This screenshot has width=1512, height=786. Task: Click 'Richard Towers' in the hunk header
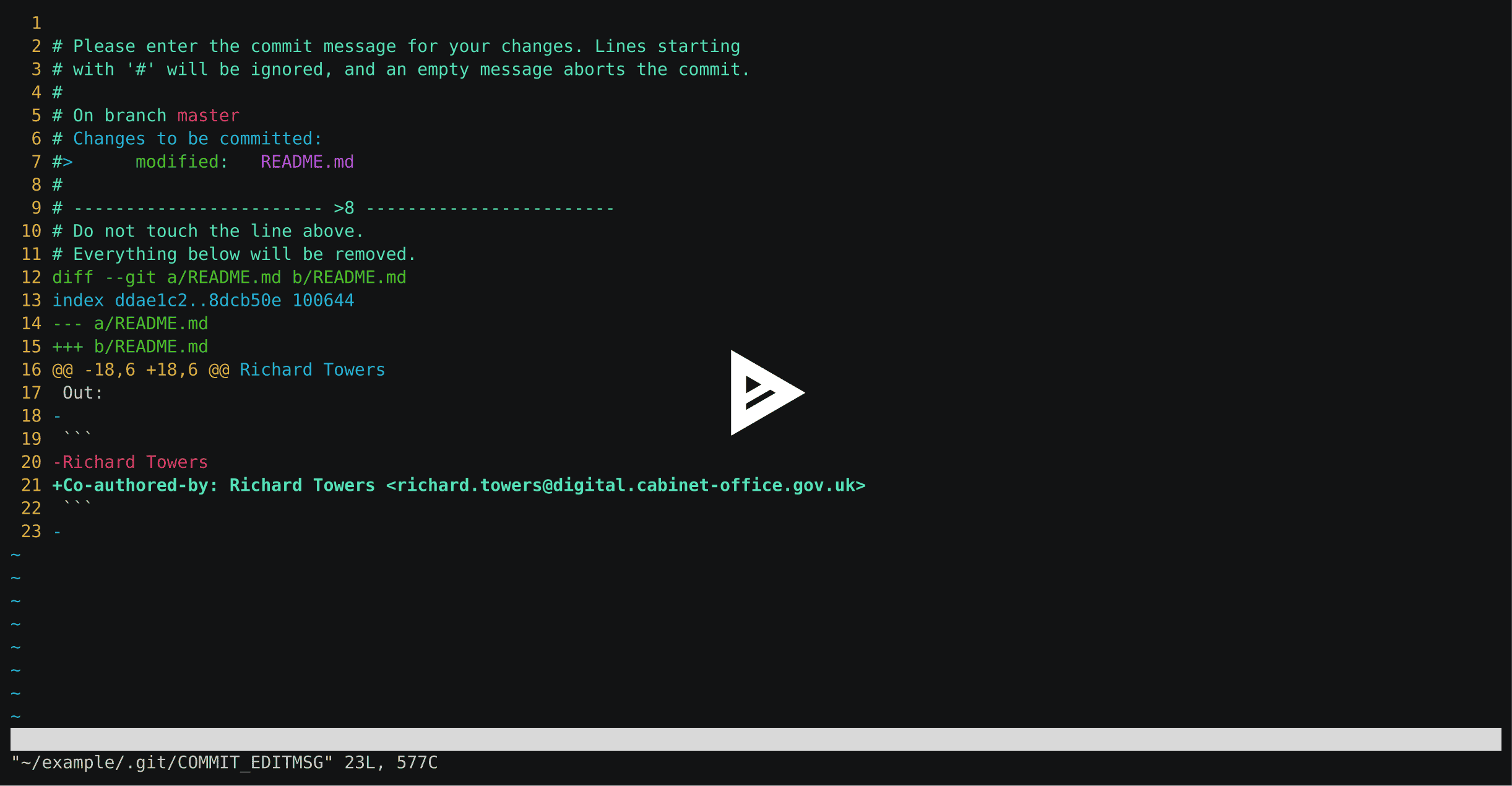coord(313,369)
